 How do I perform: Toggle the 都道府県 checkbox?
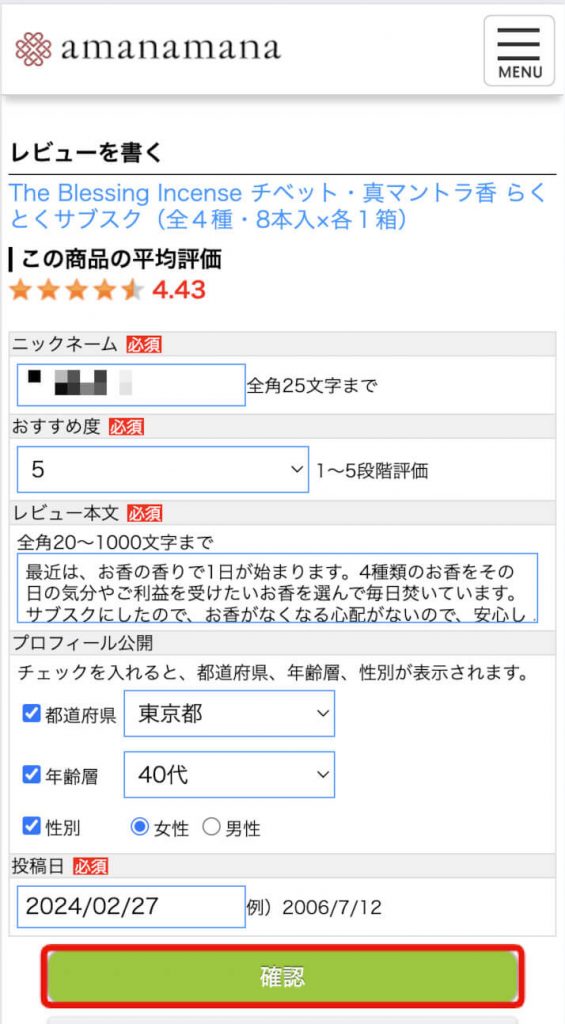click(x=31, y=713)
